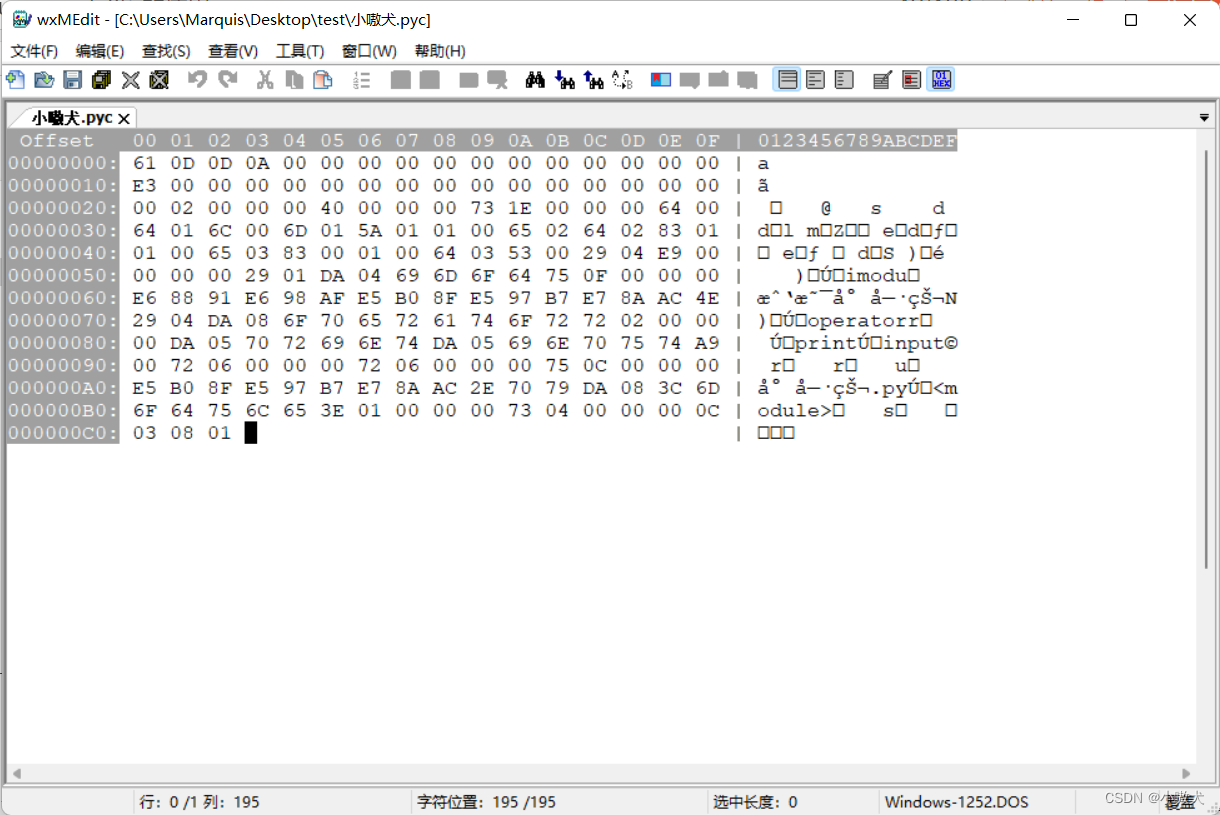Open an existing file
This screenshot has height=815, width=1220.
point(45,80)
